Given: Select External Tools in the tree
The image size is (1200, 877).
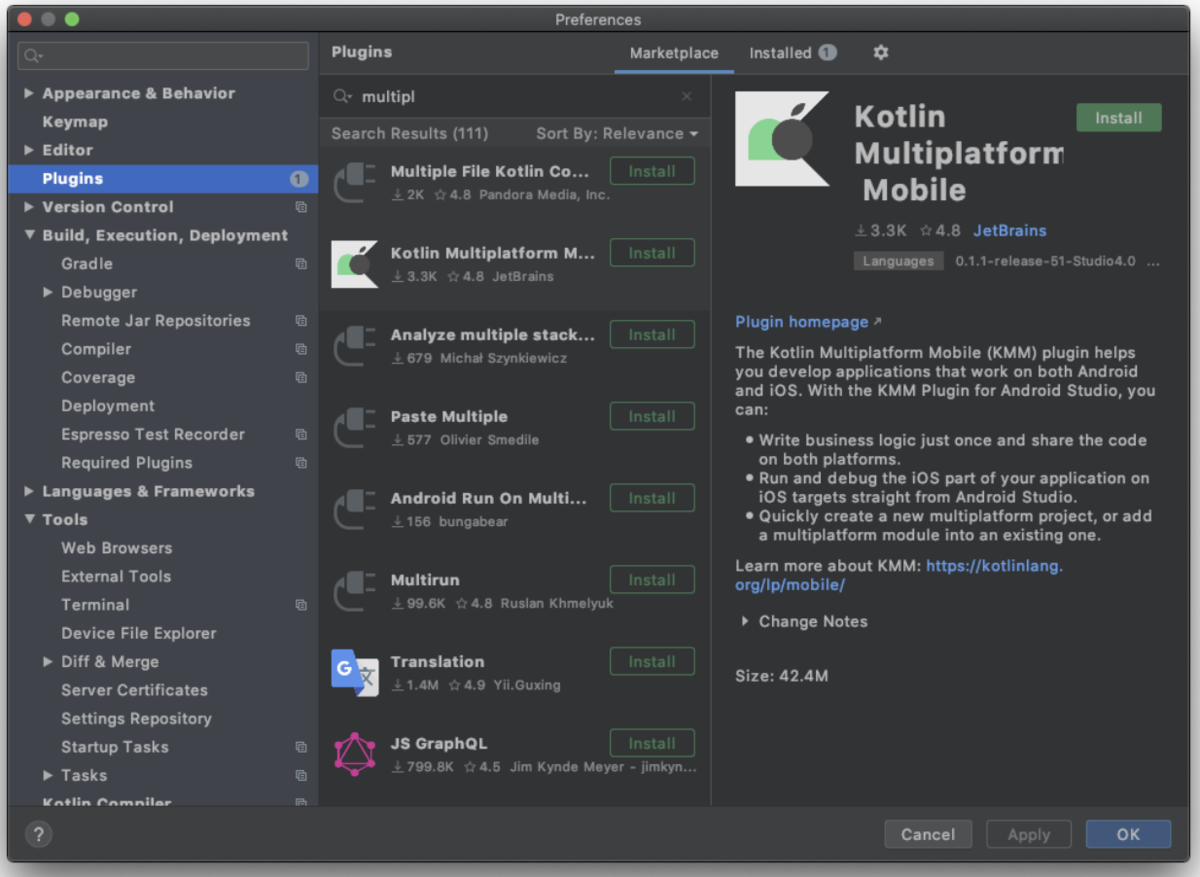Looking at the screenshot, I should click(116, 577).
